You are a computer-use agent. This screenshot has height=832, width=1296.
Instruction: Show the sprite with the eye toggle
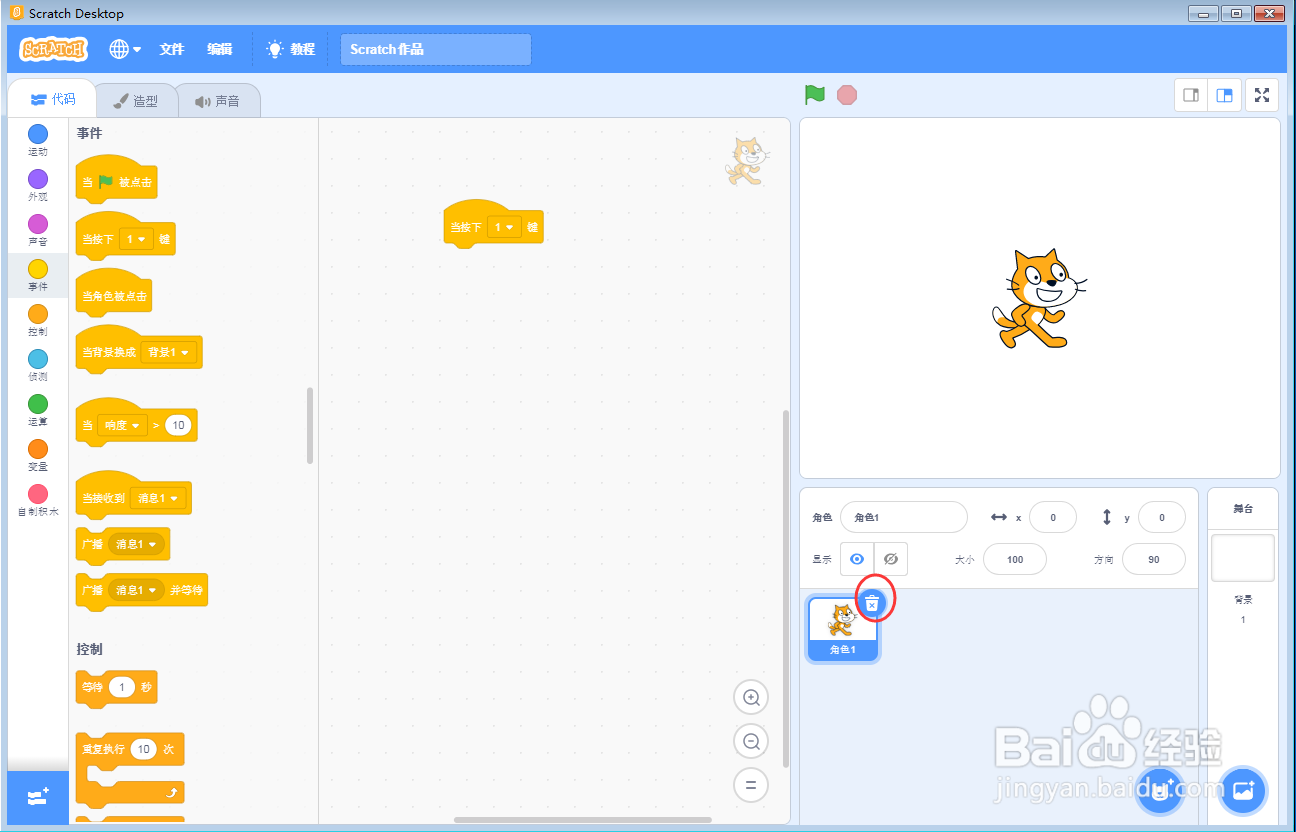point(857,559)
